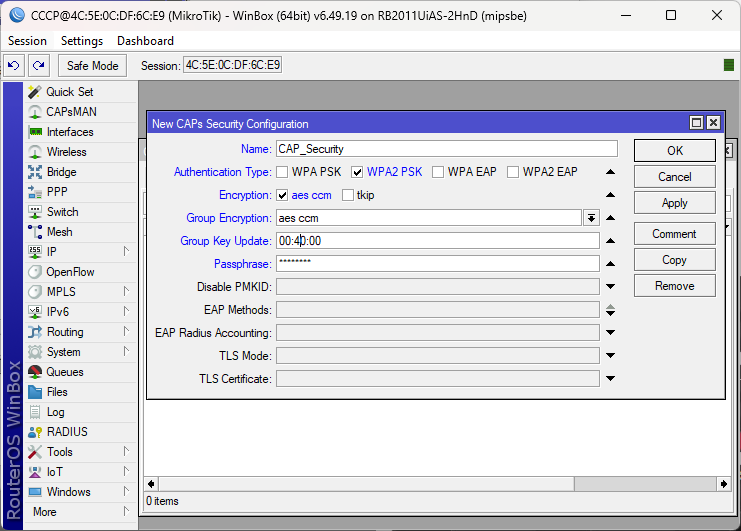This screenshot has height=531, width=741.
Task: Open Files in sidebar
Action: tap(80, 392)
